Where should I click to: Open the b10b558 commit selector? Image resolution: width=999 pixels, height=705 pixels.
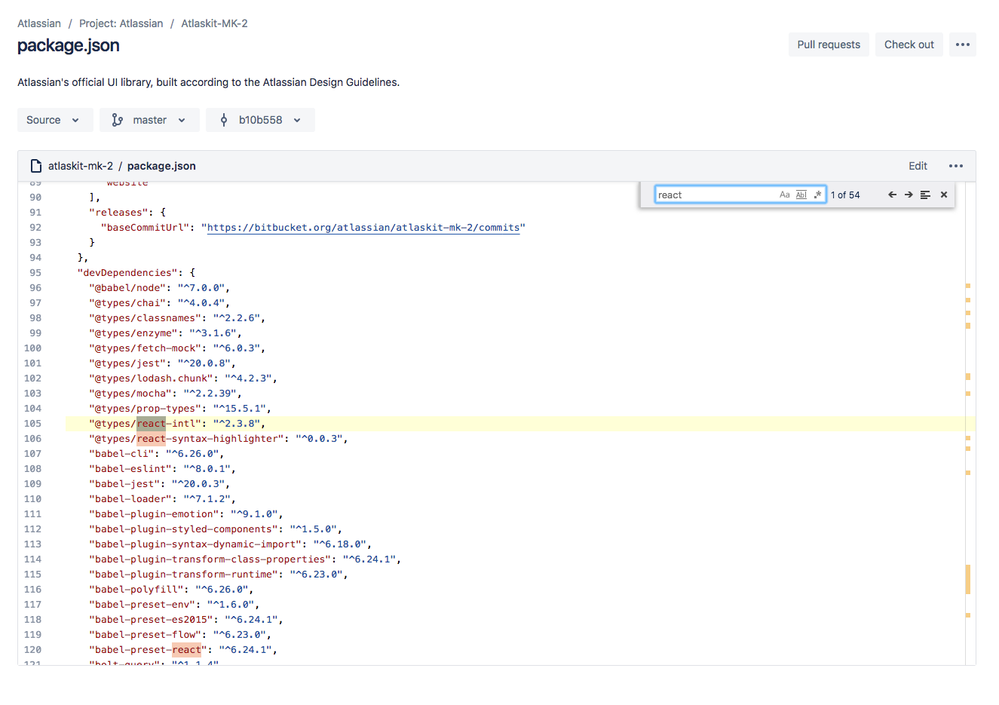point(260,120)
